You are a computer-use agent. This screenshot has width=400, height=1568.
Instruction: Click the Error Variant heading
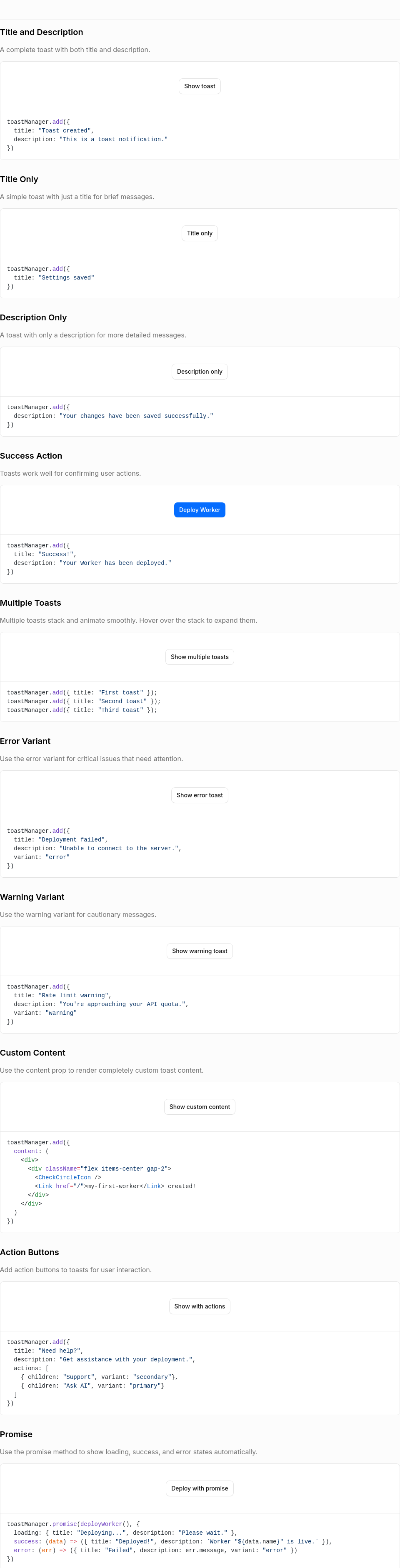[25, 741]
